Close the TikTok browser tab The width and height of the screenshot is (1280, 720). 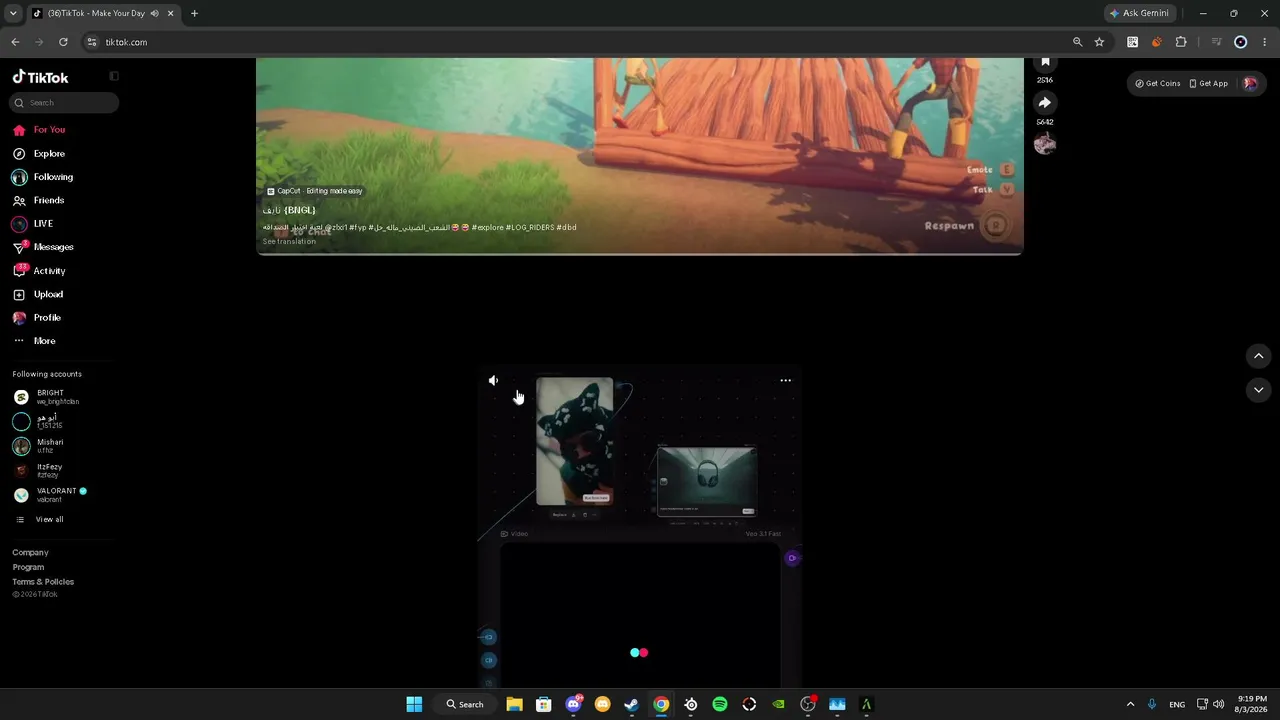[172, 14]
